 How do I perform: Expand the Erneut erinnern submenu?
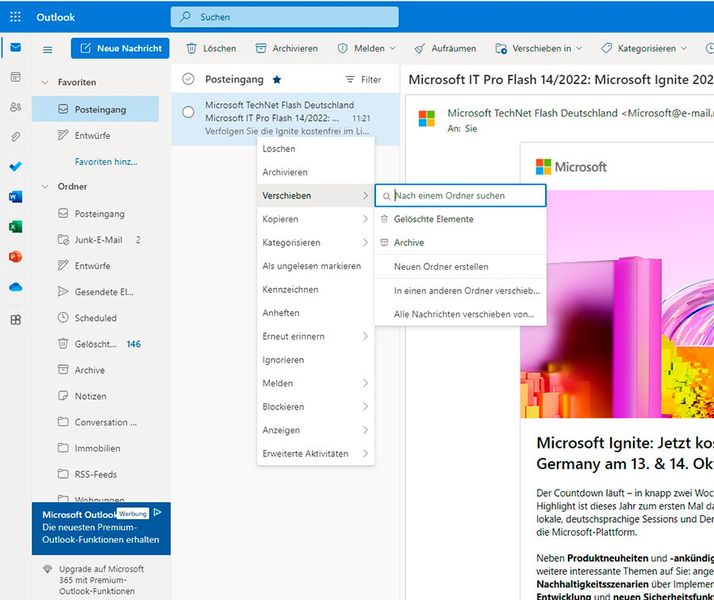click(316, 336)
